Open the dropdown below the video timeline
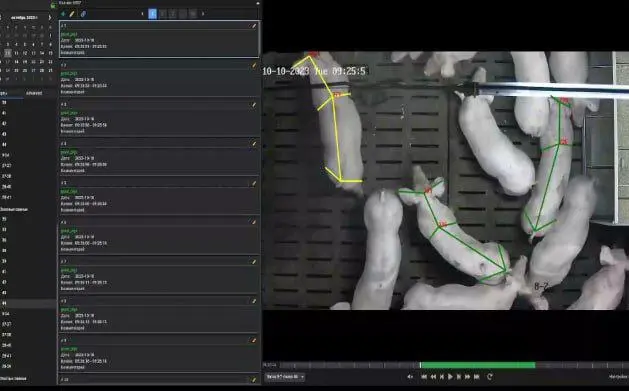The height and width of the screenshot is (391, 629). point(284,377)
